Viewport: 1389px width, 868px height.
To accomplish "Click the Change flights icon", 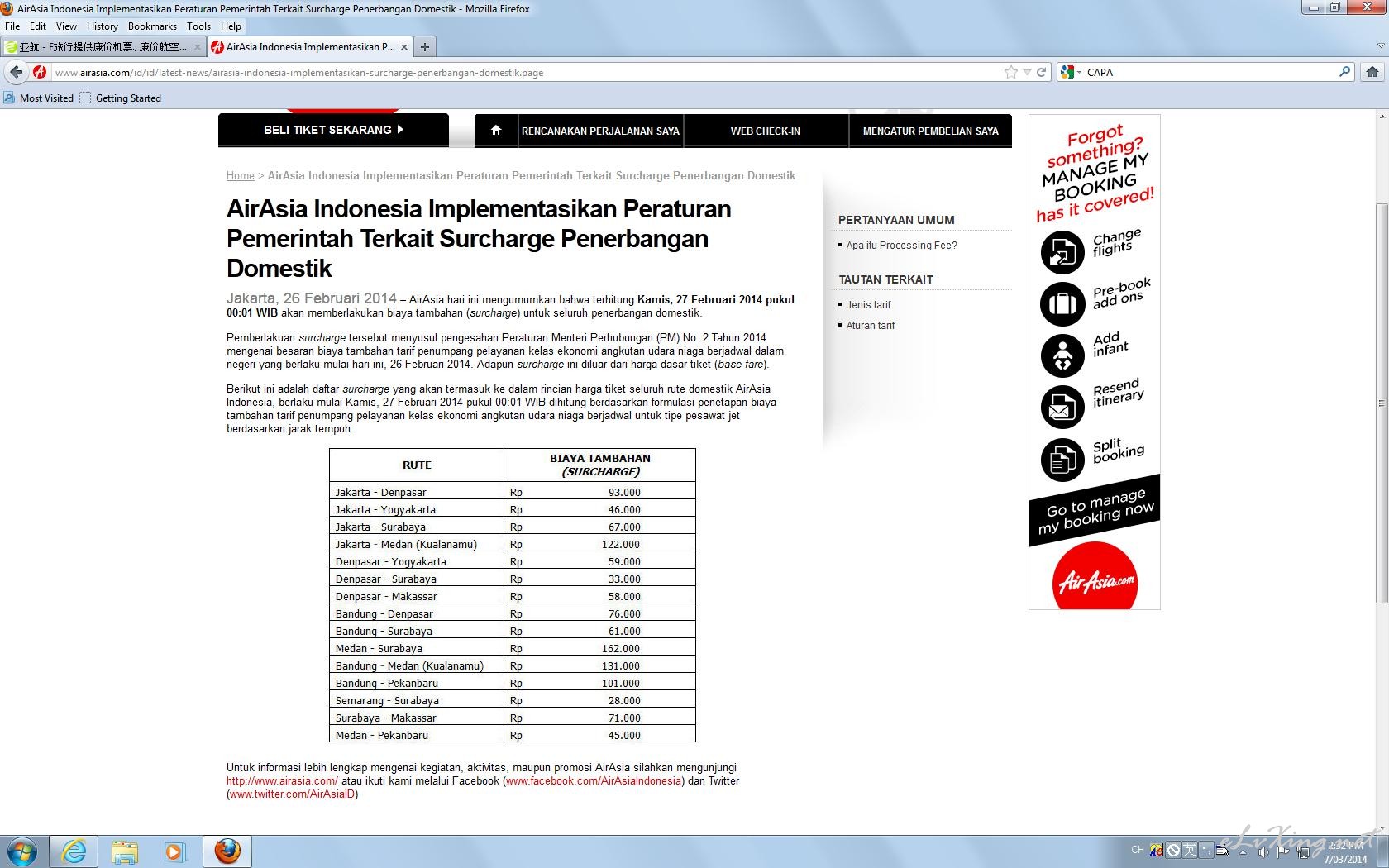I will pyautogui.click(x=1062, y=252).
